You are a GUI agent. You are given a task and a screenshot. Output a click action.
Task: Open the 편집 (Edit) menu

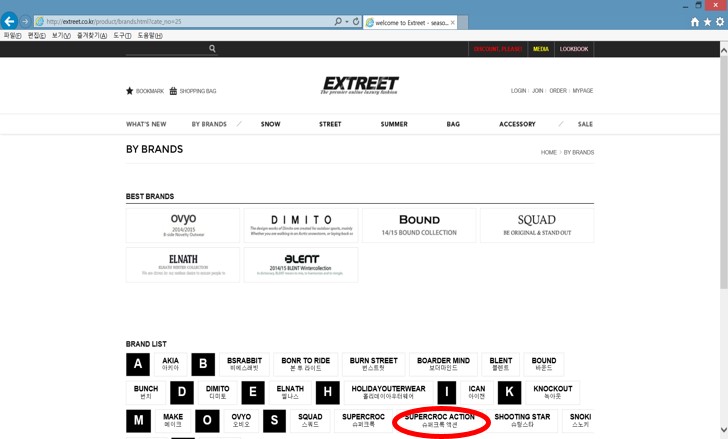[37, 35]
